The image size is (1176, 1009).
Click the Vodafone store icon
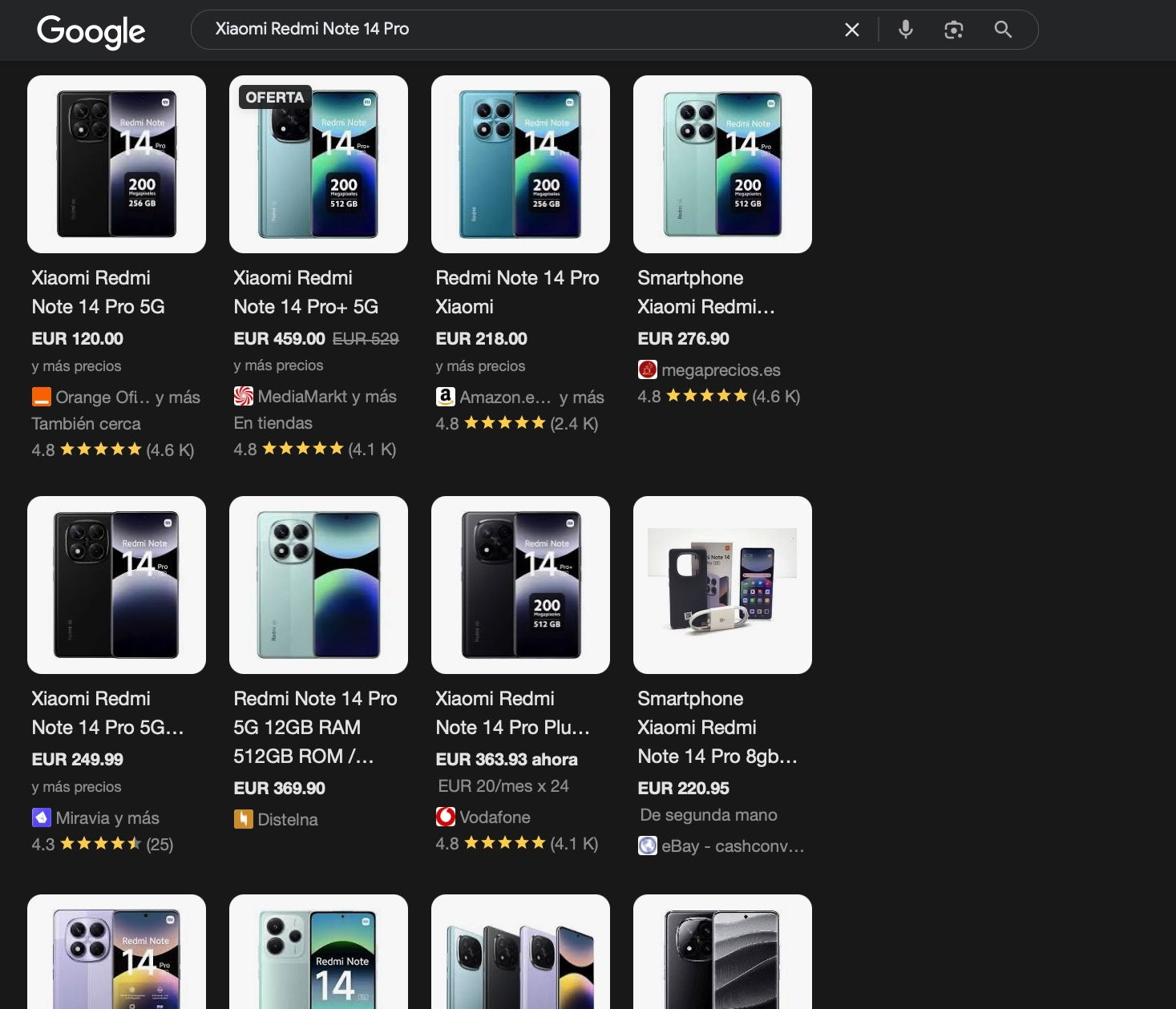[445, 817]
